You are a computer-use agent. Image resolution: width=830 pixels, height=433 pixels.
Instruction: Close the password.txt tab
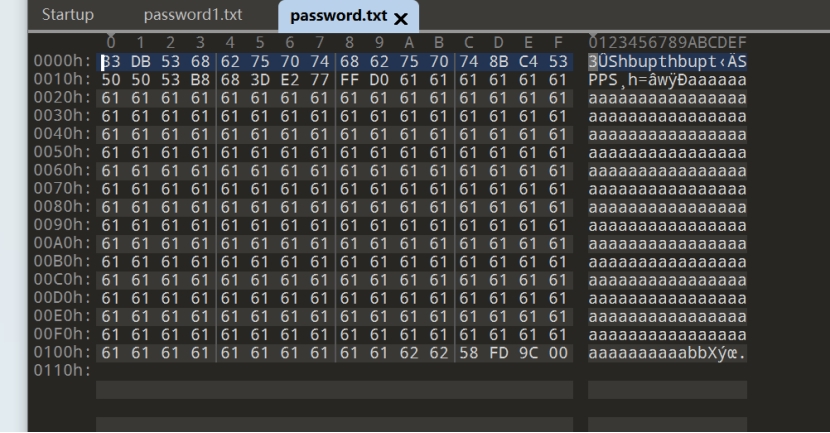point(401,19)
